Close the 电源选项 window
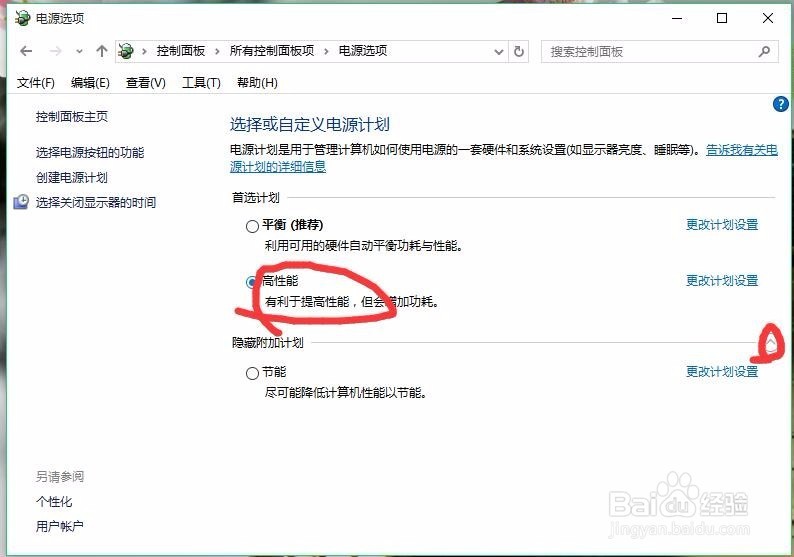The width and height of the screenshot is (794, 557). 768,18
